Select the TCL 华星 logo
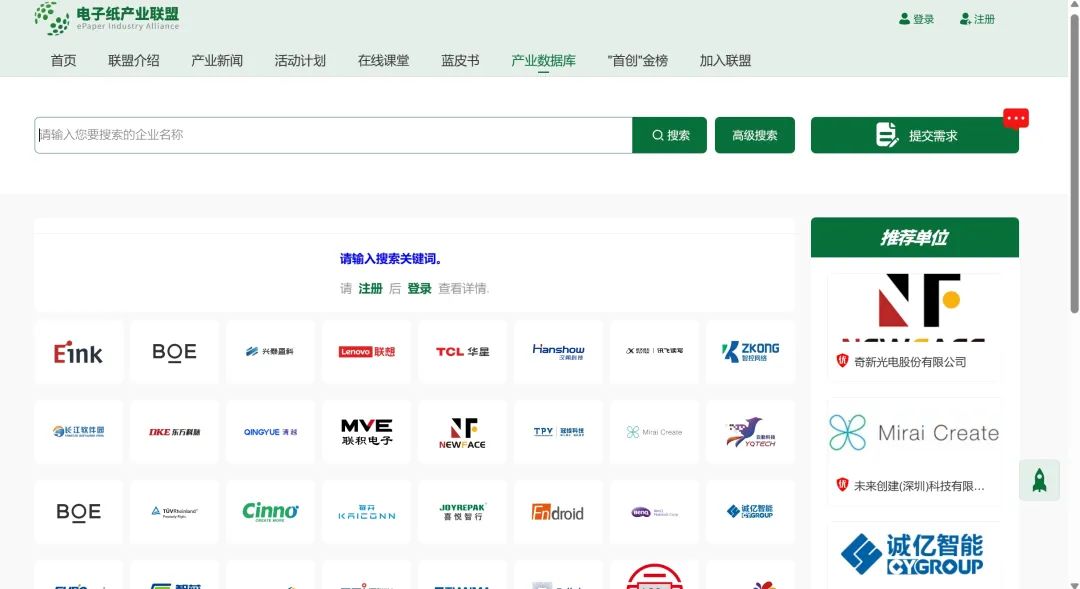 (462, 351)
